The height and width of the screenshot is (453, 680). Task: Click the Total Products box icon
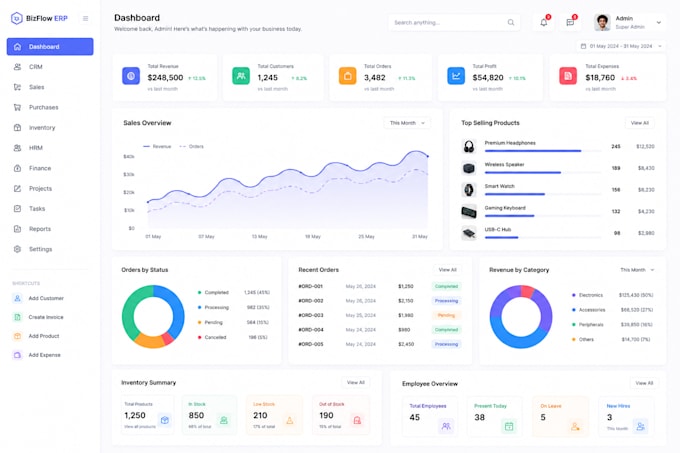click(164, 420)
